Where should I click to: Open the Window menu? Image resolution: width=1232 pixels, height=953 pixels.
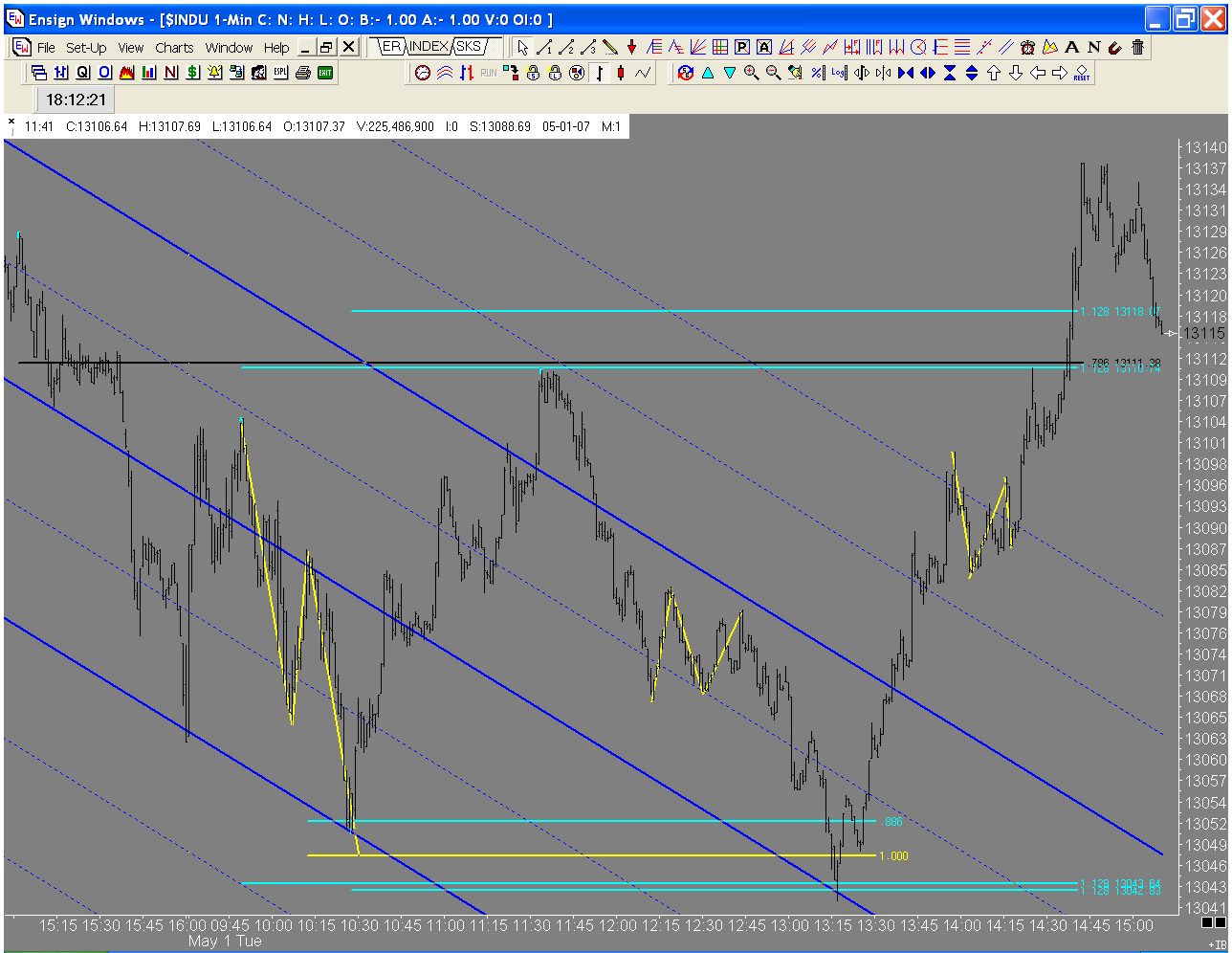[229, 48]
